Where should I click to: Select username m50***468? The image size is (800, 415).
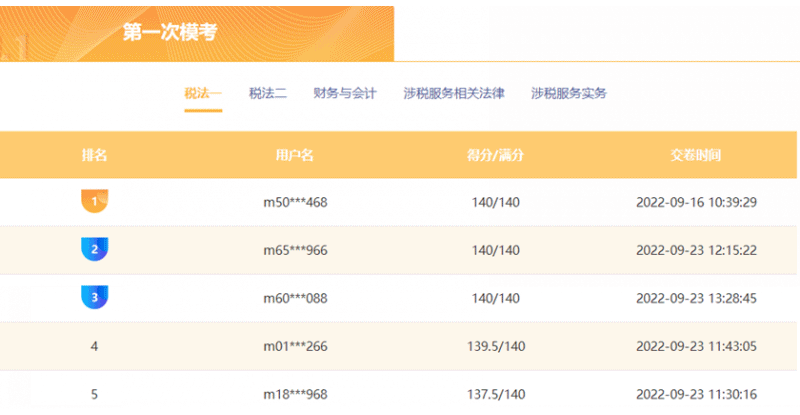[295, 202]
